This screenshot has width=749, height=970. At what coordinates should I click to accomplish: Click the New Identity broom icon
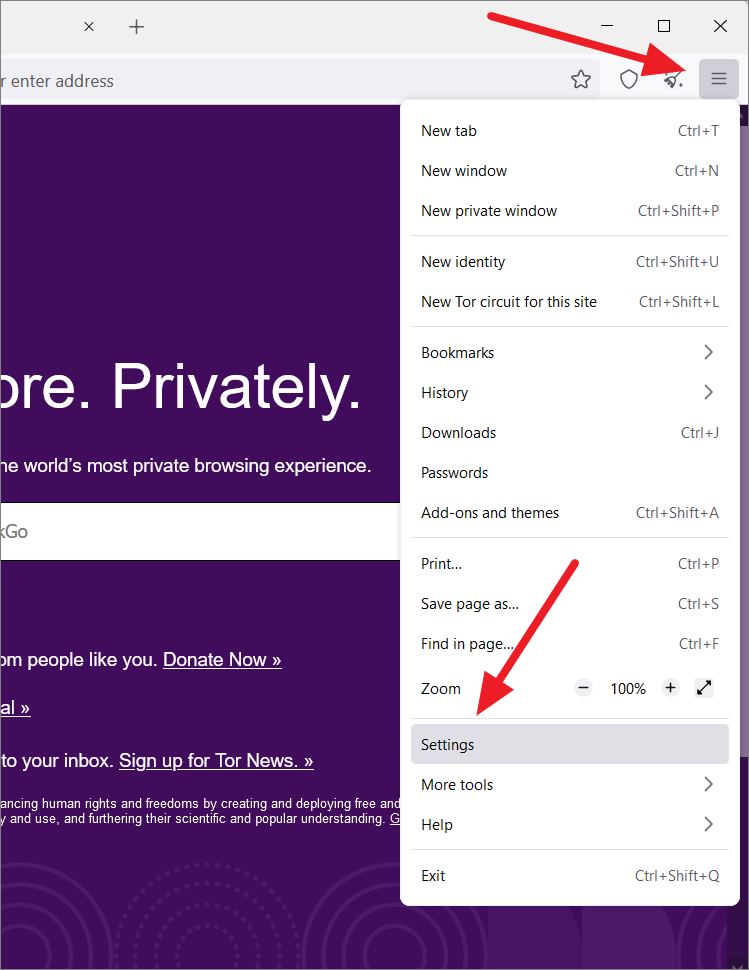tap(674, 79)
